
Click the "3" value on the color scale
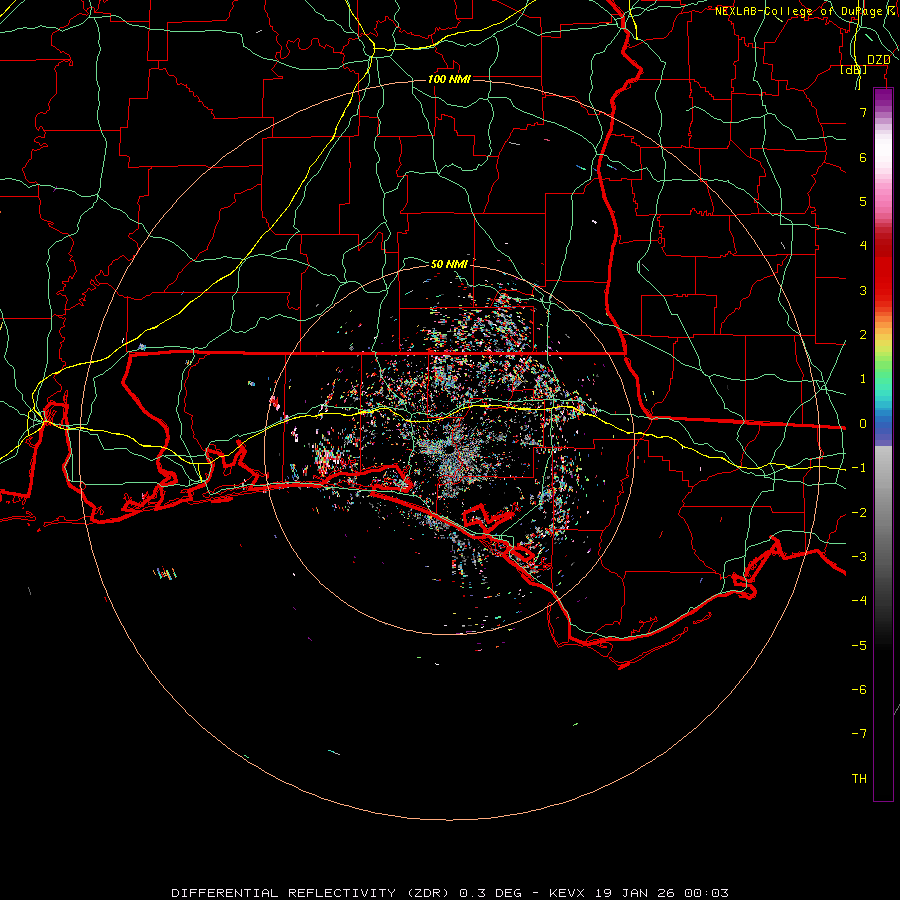click(863, 290)
